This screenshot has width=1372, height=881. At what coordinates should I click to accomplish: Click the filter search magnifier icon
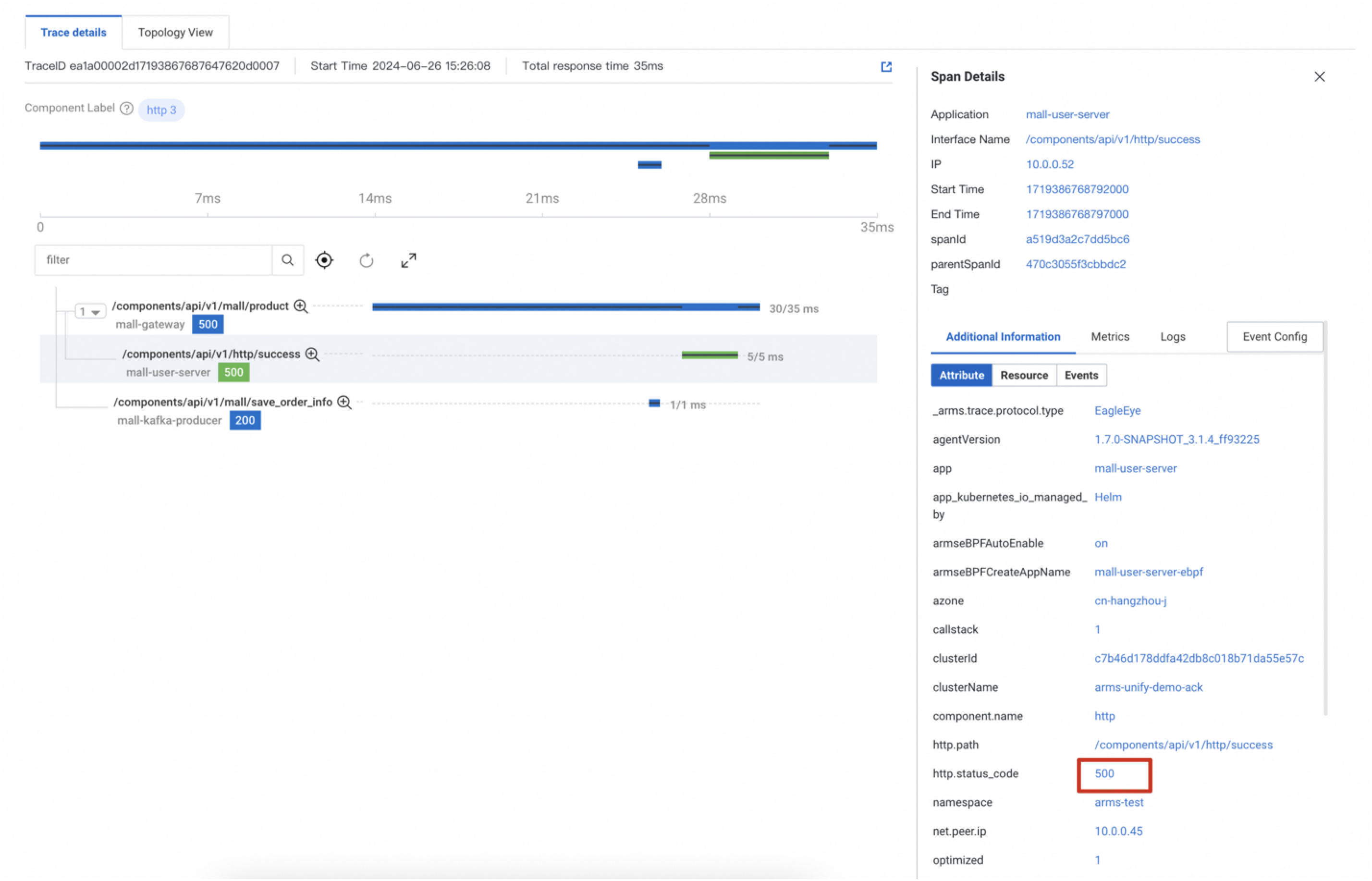tap(287, 260)
